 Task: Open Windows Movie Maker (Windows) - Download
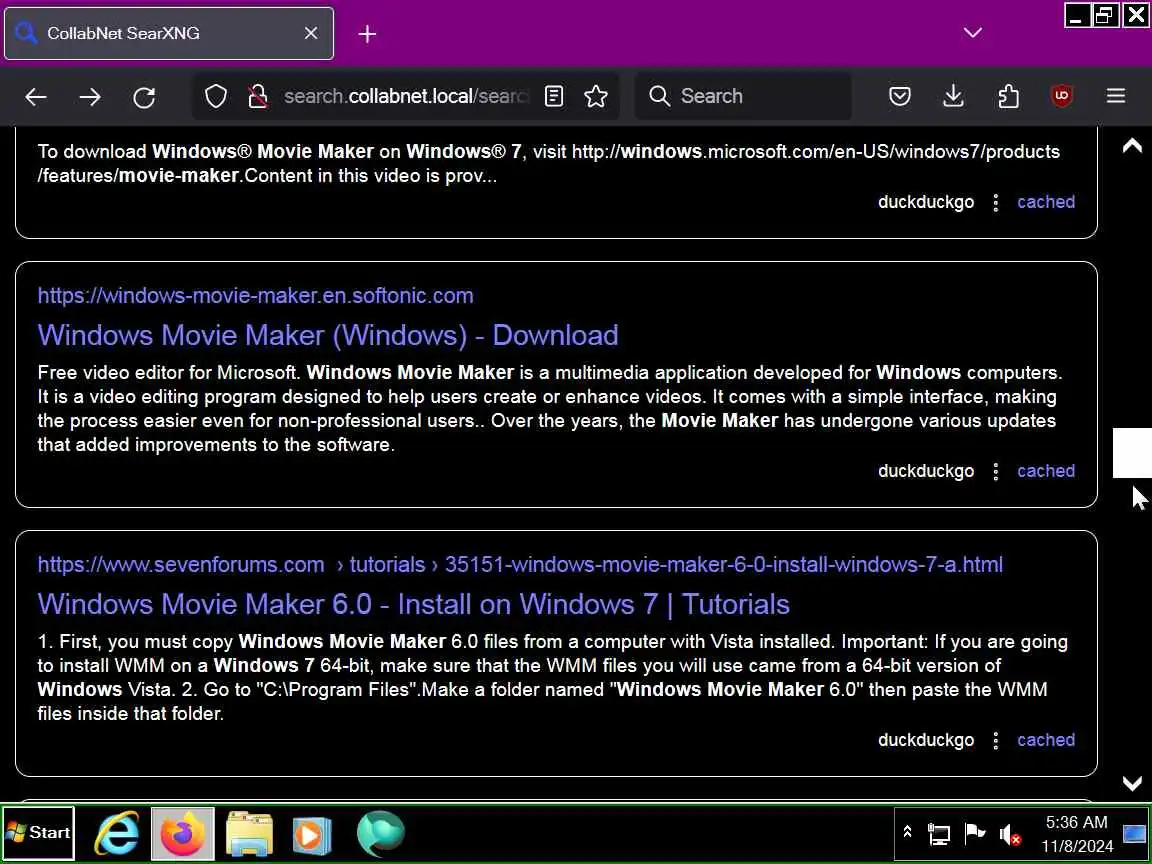coord(328,335)
